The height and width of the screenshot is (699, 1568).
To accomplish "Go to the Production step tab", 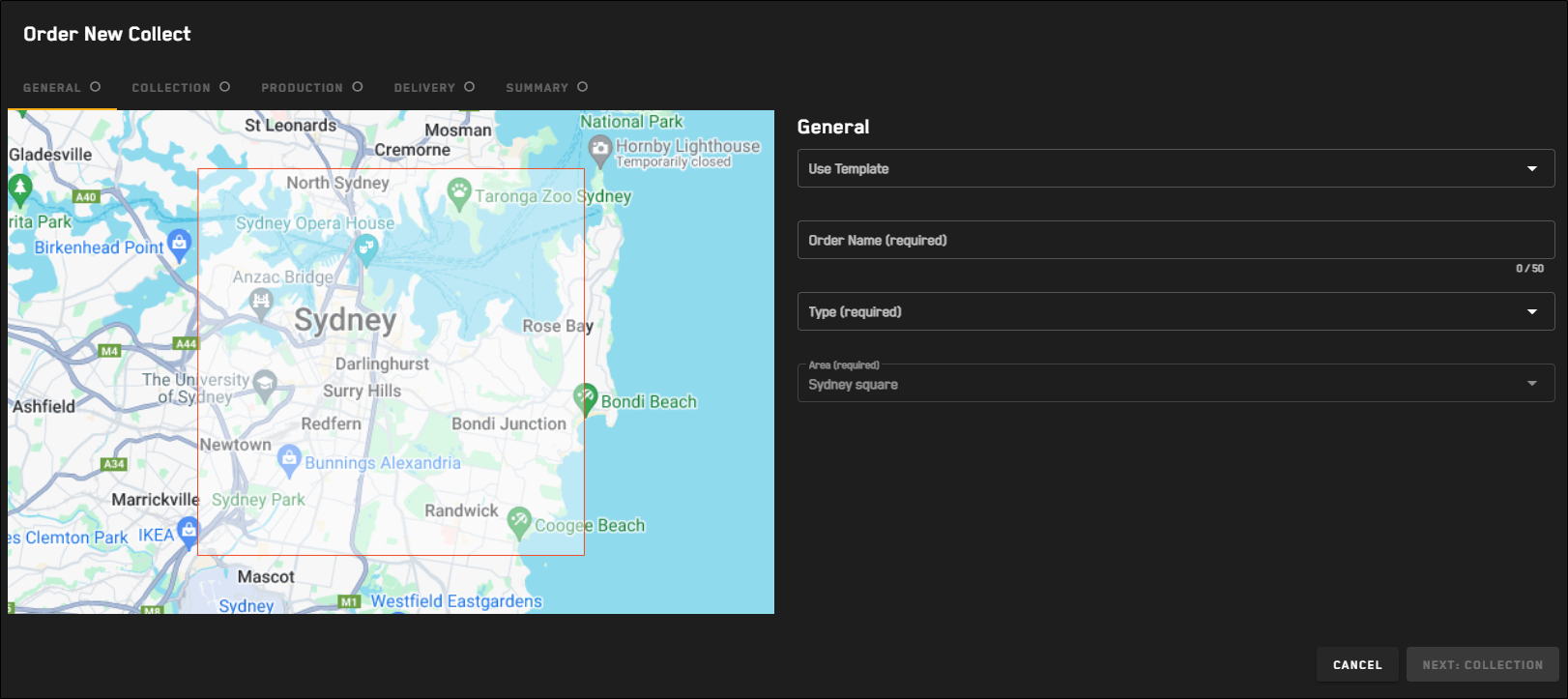I will (311, 87).
